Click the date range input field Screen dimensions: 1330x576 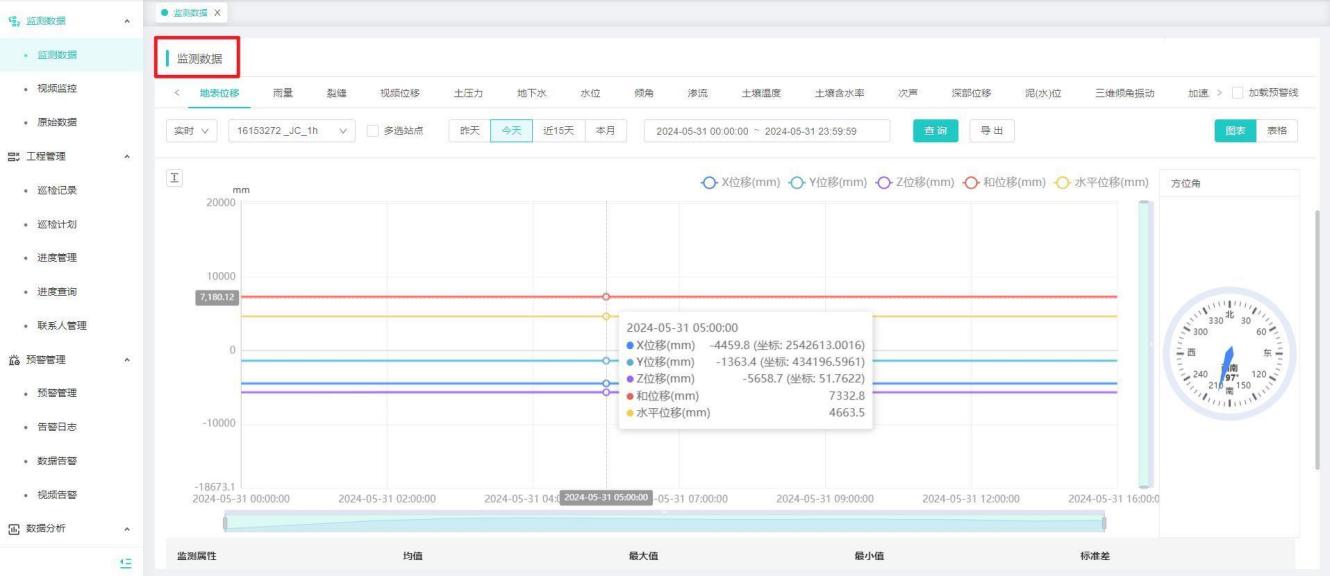pos(767,131)
